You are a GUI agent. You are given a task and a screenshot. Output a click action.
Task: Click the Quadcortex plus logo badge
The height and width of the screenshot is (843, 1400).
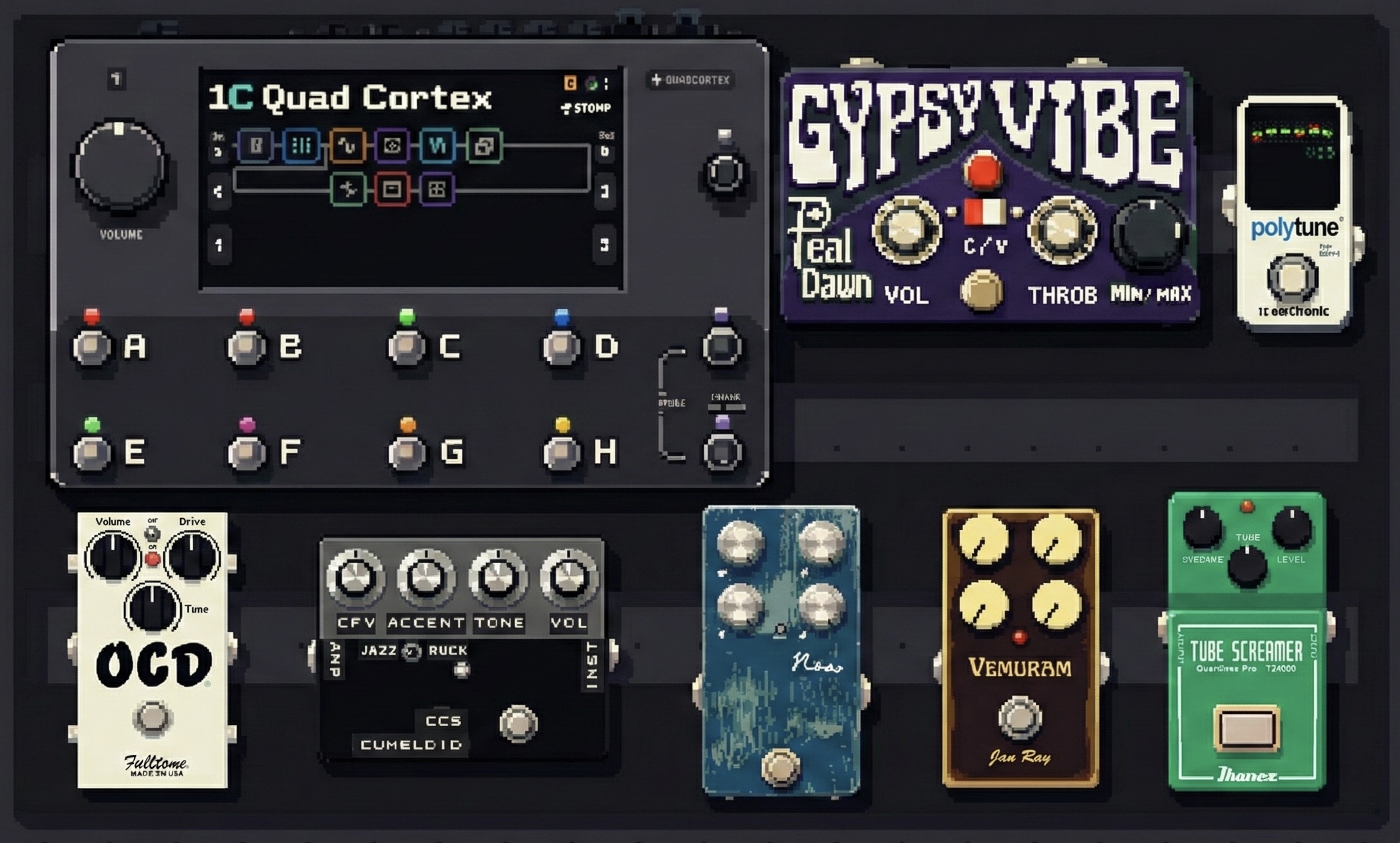[690, 80]
